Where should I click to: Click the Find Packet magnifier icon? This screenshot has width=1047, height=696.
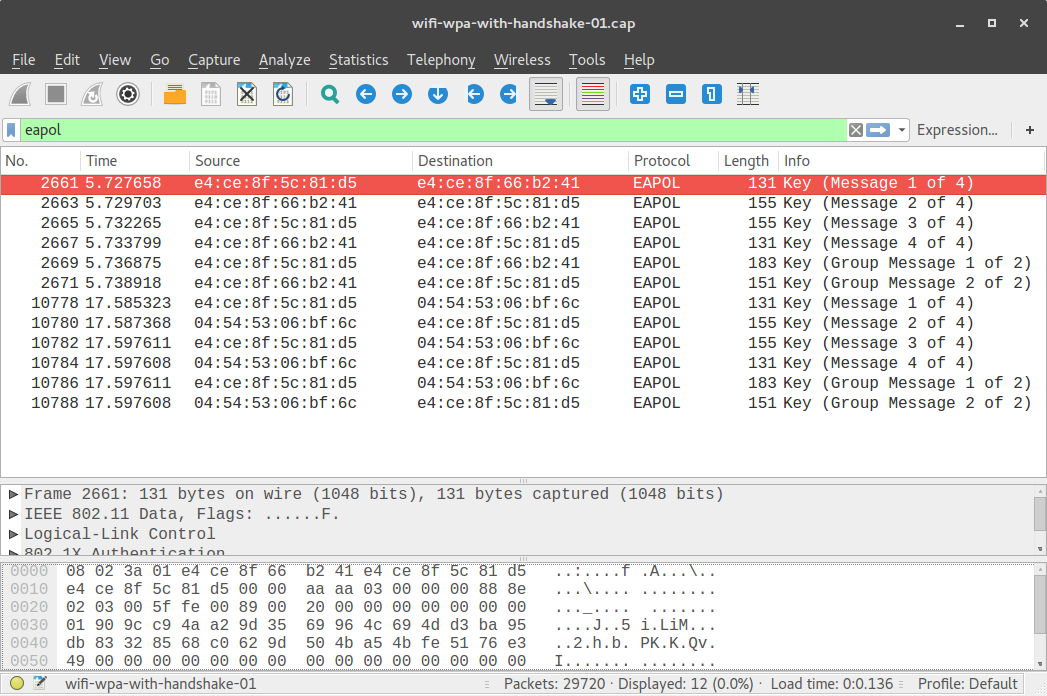pos(329,94)
